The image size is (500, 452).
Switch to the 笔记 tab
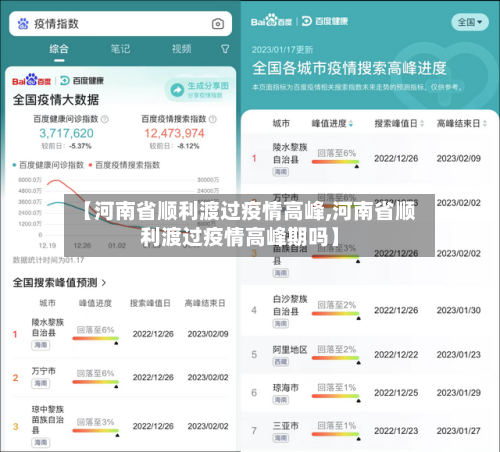[x=120, y=49]
